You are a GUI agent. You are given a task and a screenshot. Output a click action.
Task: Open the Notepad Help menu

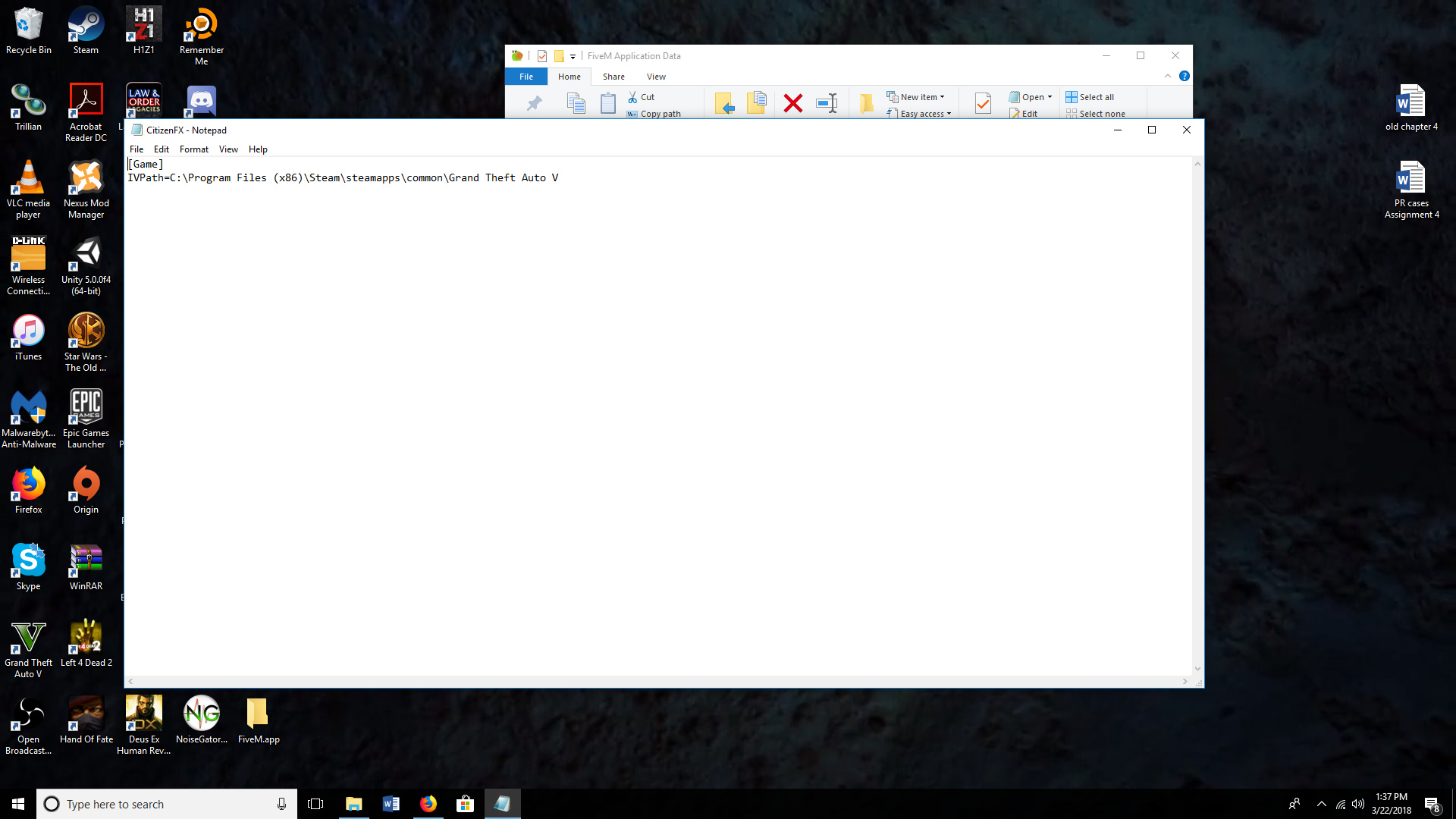(258, 149)
